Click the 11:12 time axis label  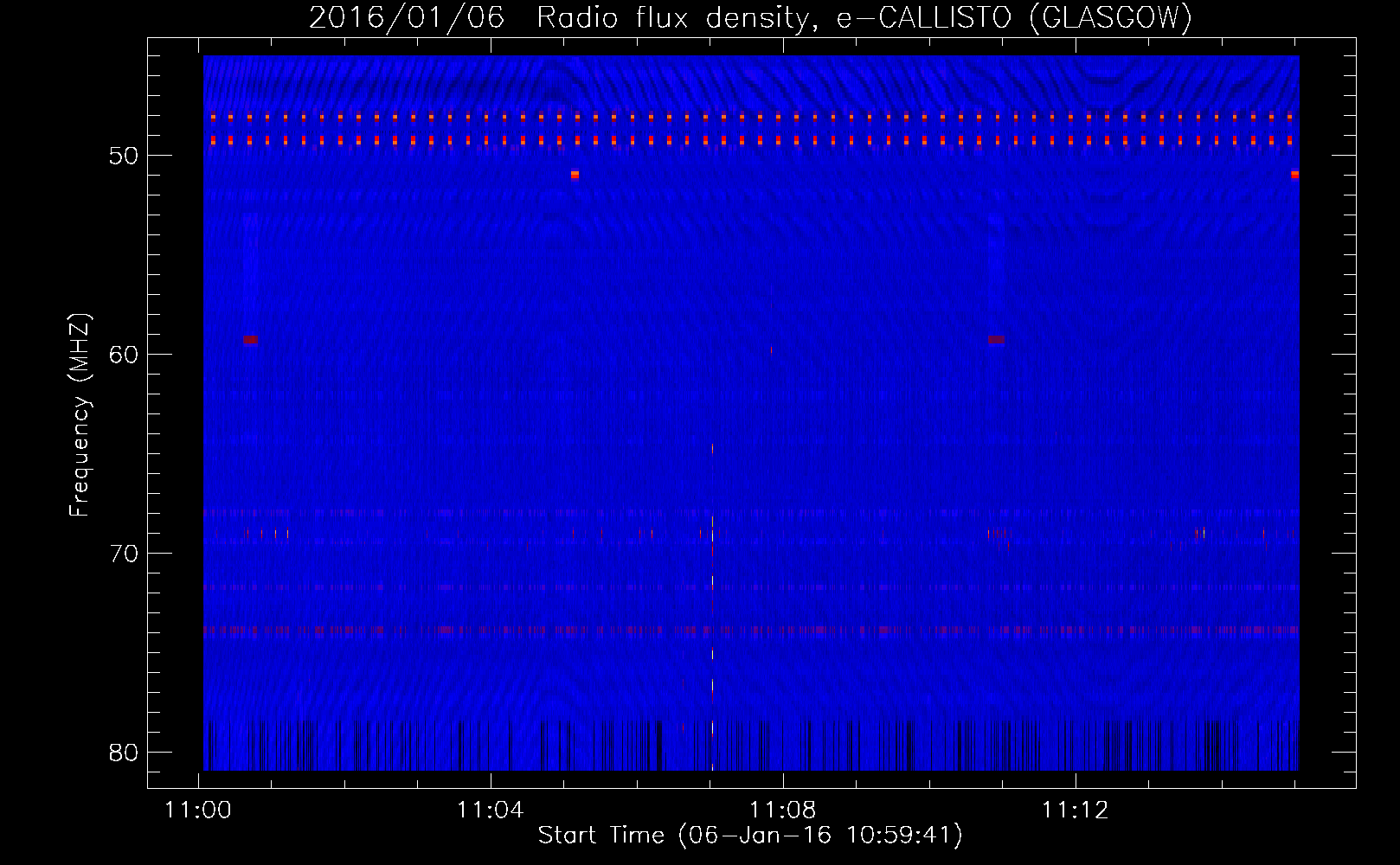pos(1076,811)
